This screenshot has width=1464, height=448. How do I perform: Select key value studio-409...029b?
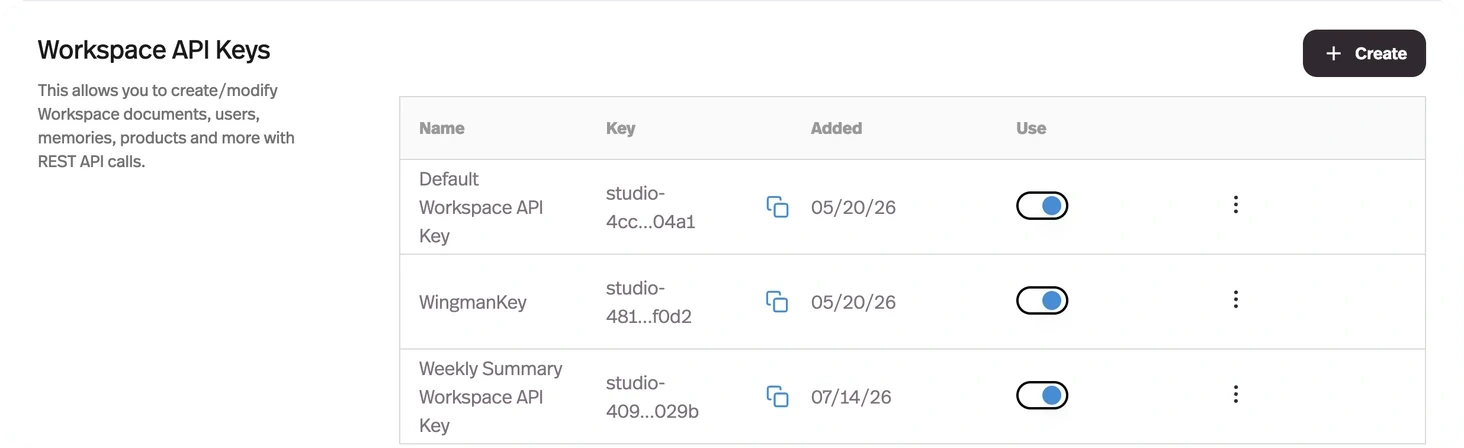[x=652, y=397]
